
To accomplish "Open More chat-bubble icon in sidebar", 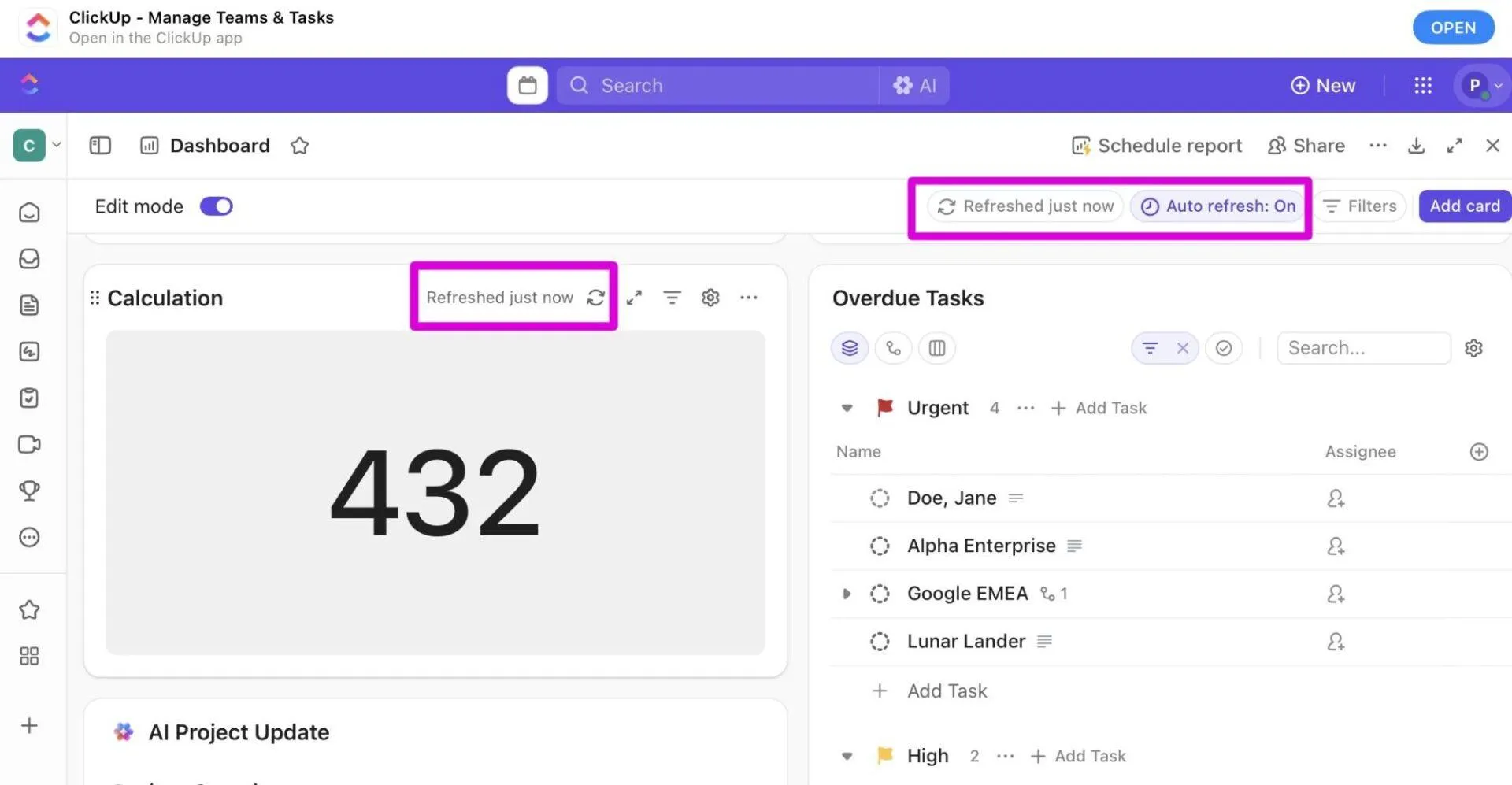I will (29, 538).
